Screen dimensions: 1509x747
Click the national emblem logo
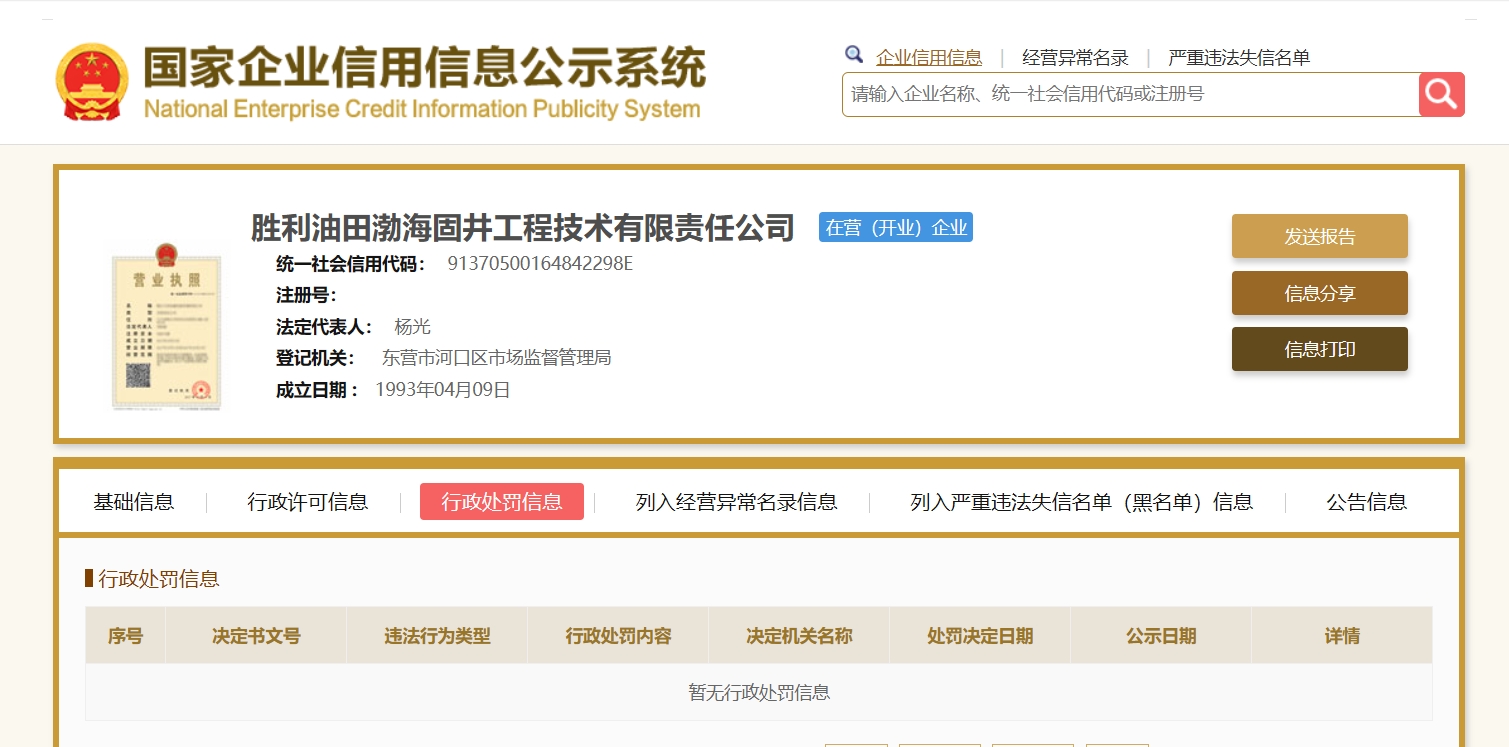tap(92, 83)
